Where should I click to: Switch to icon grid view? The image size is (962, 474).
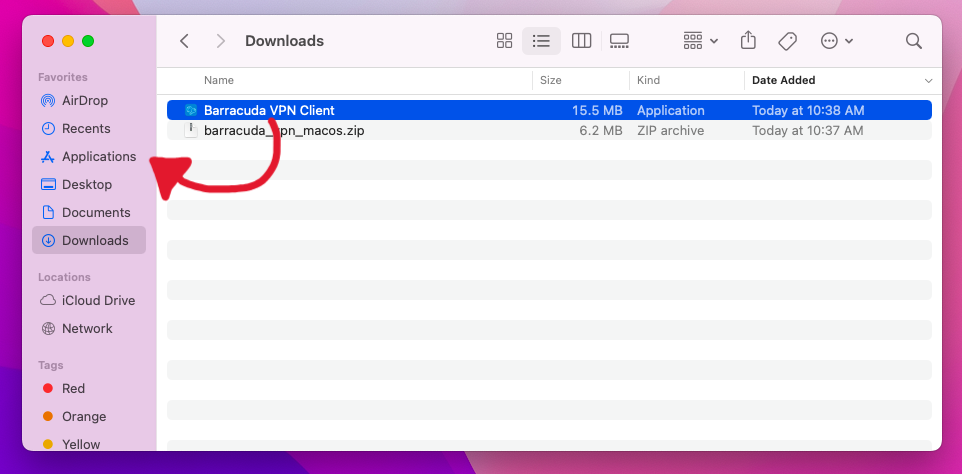click(504, 41)
